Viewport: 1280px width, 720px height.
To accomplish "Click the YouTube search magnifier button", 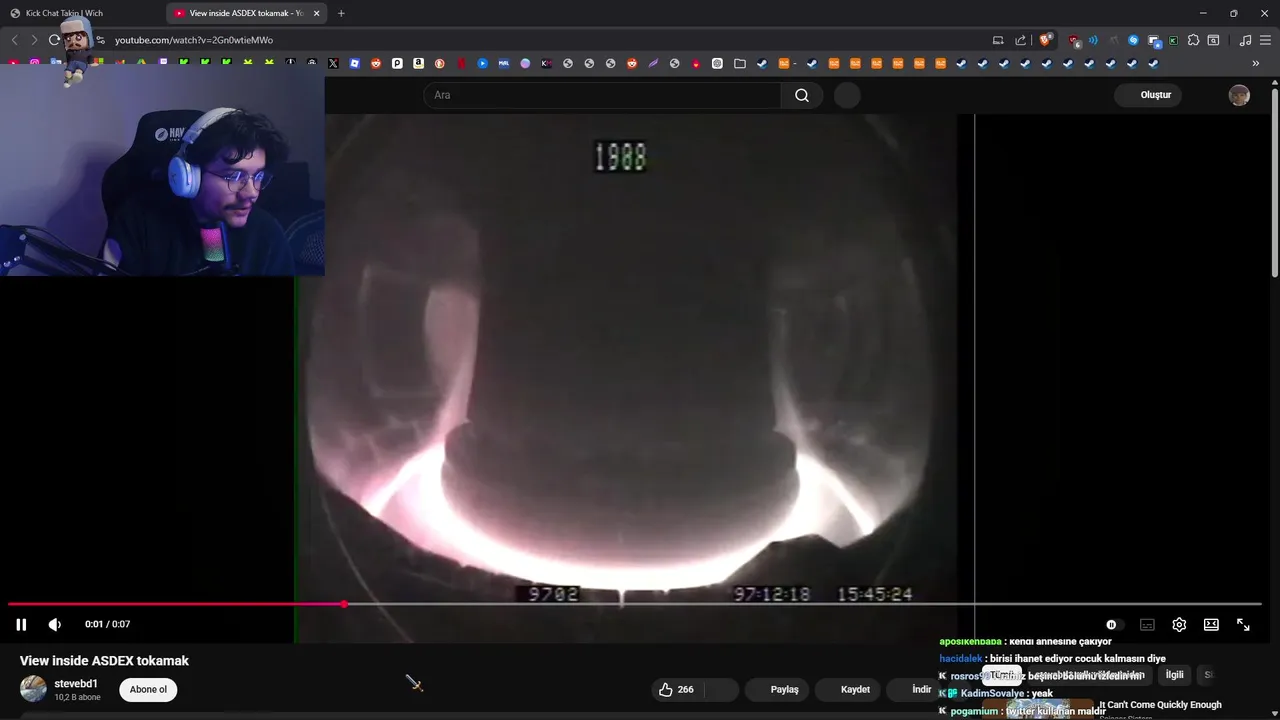I will (x=802, y=95).
